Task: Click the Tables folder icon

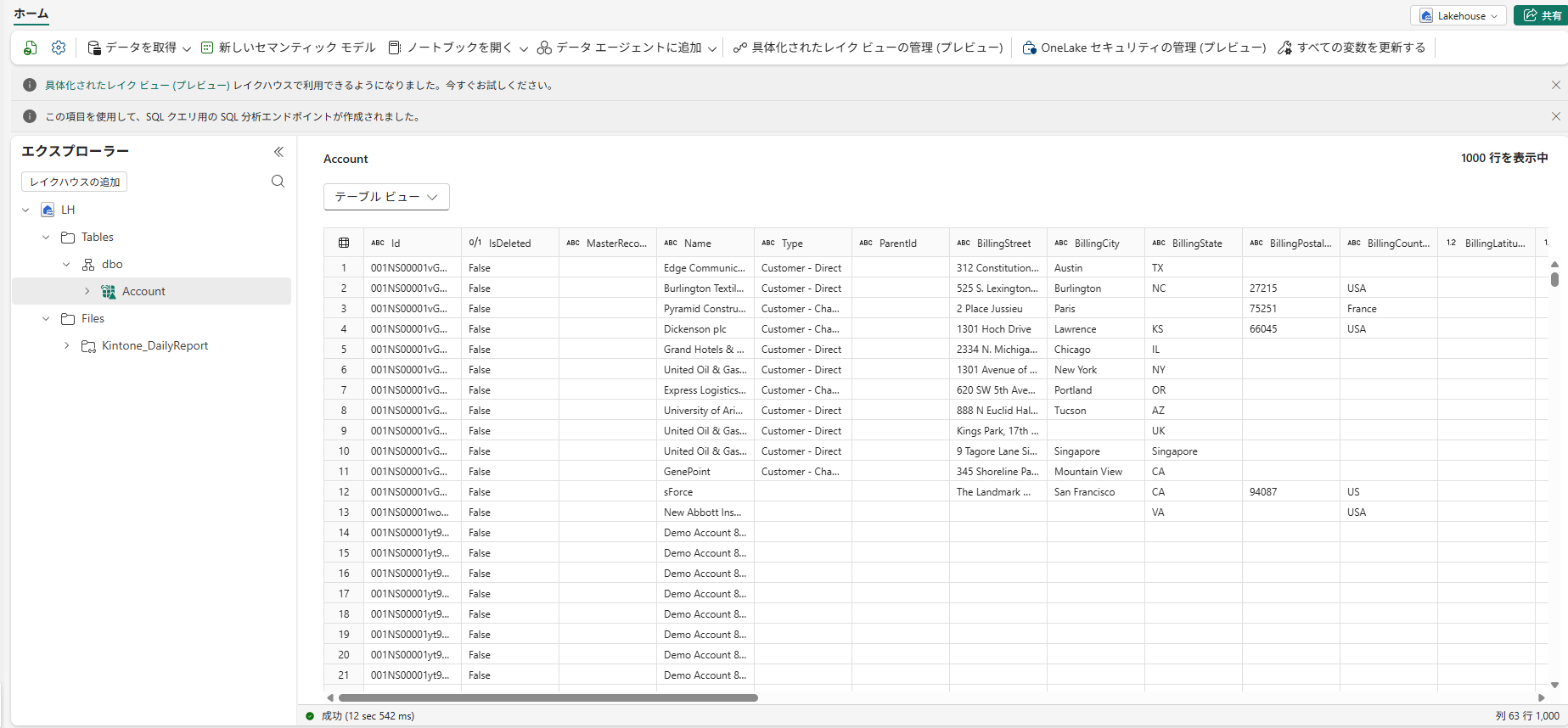Action: pyautogui.click(x=68, y=237)
